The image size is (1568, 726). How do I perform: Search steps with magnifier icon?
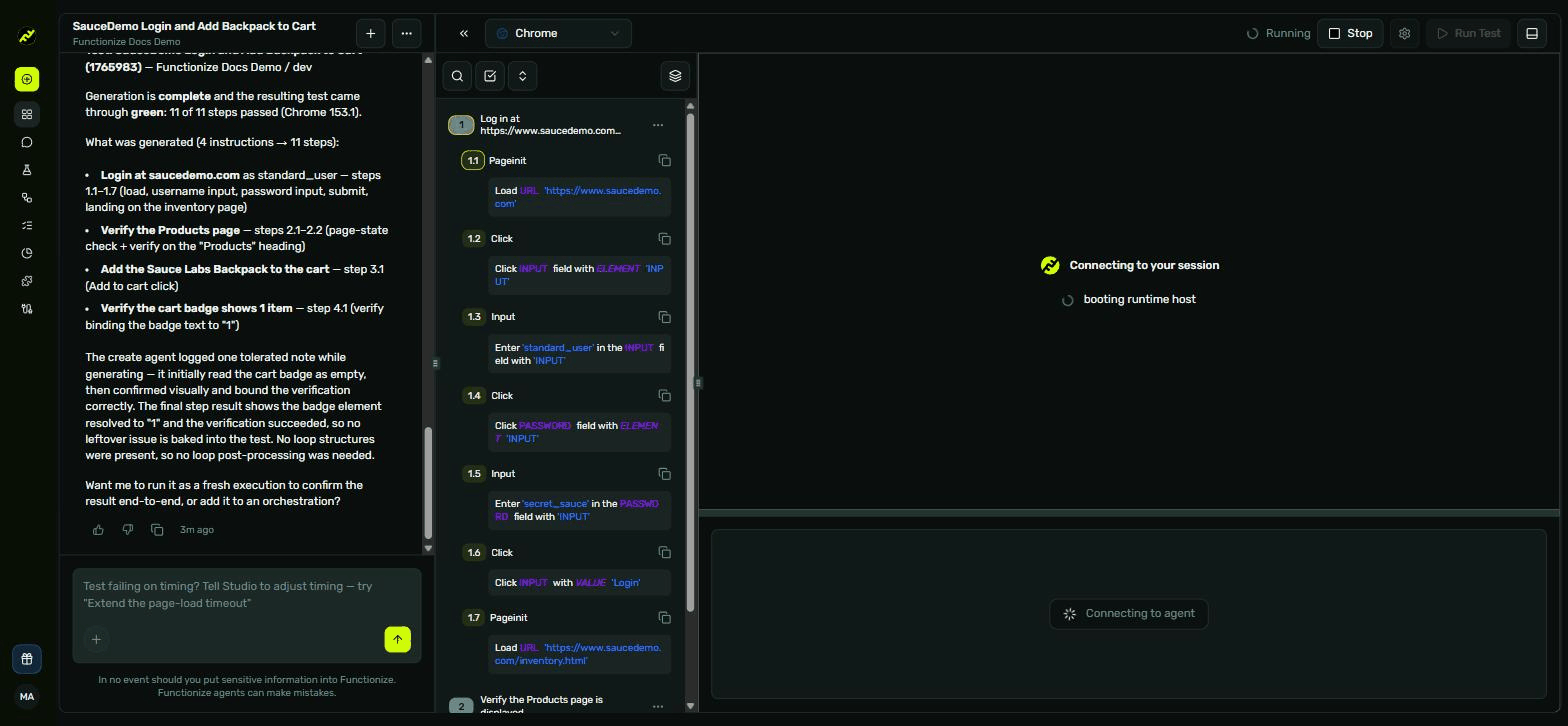click(457, 76)
